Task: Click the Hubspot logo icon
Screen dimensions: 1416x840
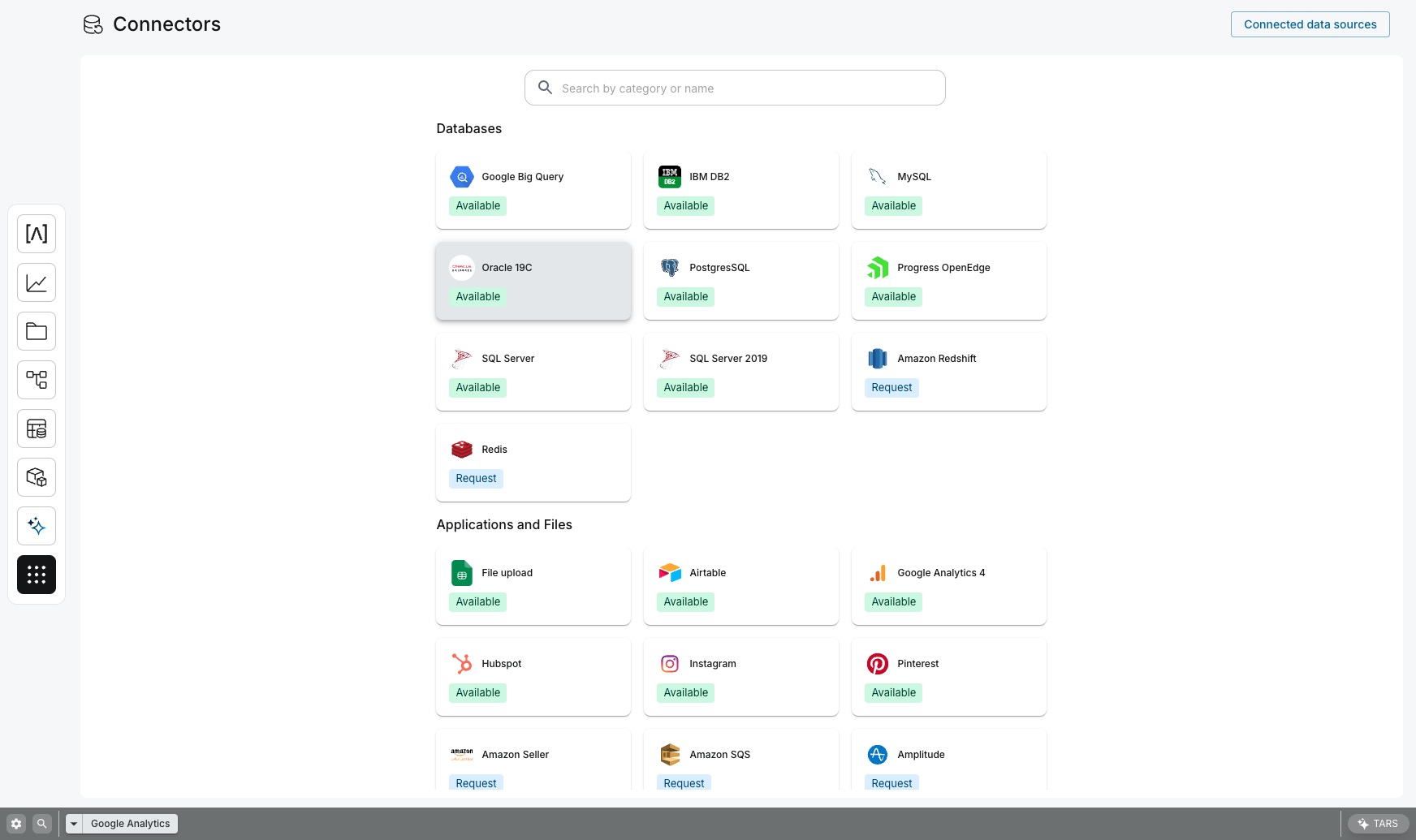Action: [x=462, y=664]
